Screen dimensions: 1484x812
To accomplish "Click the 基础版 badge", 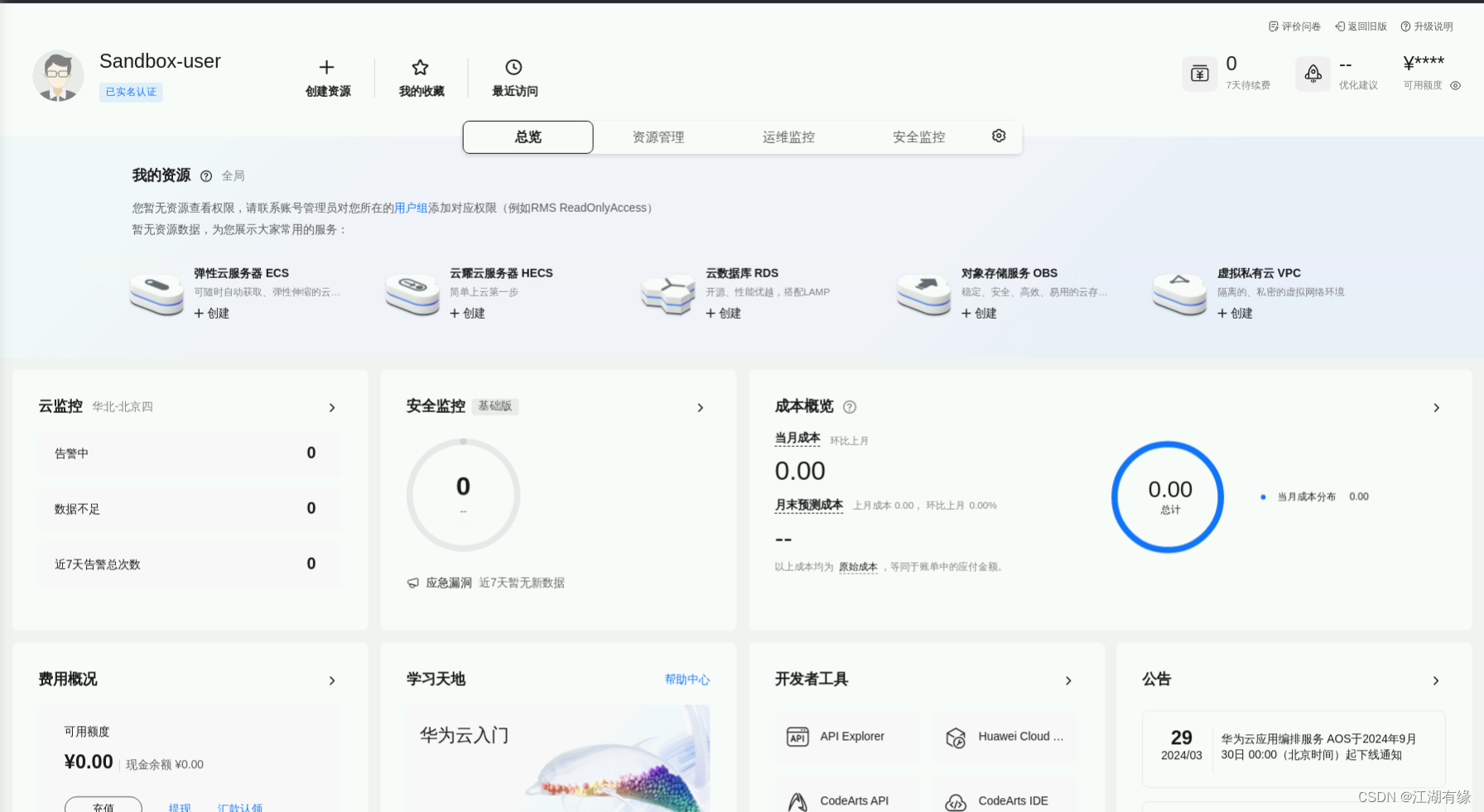I will pos(495,406).
